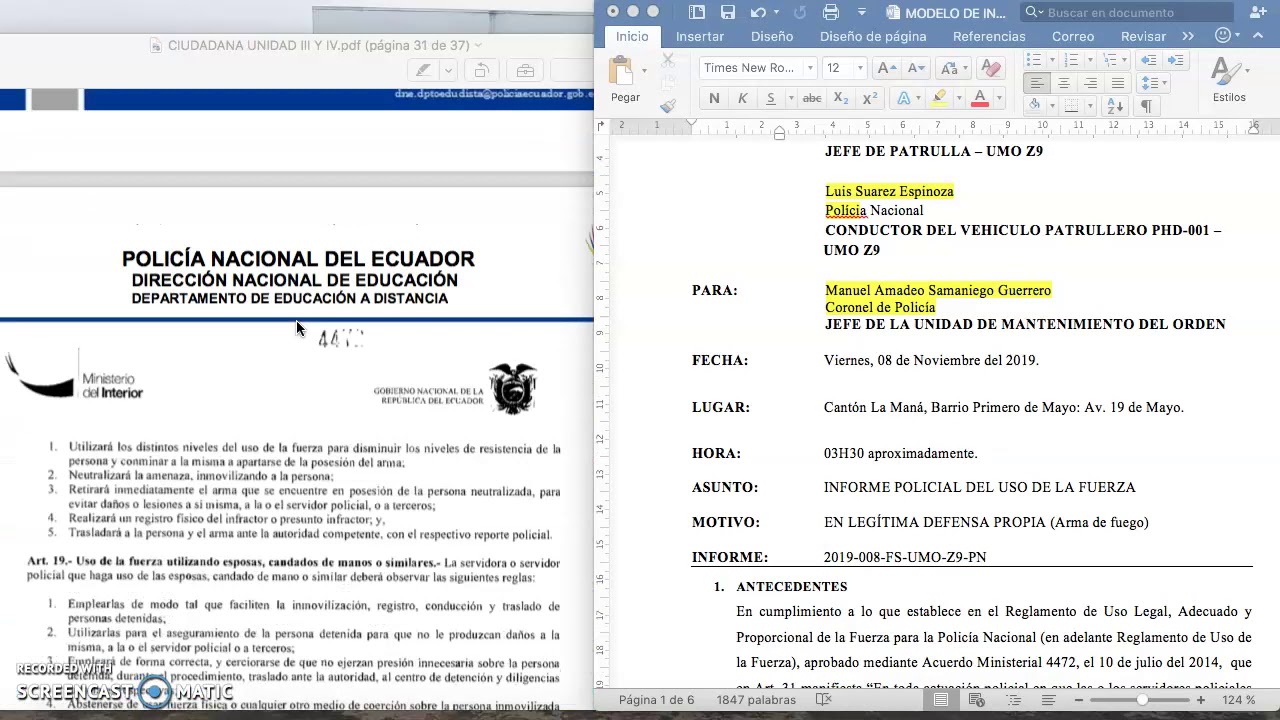This screenshot has height=720, width=1280.
Task: Open the sidebar layout icon in Word
Action: click(x=697, y=12)
